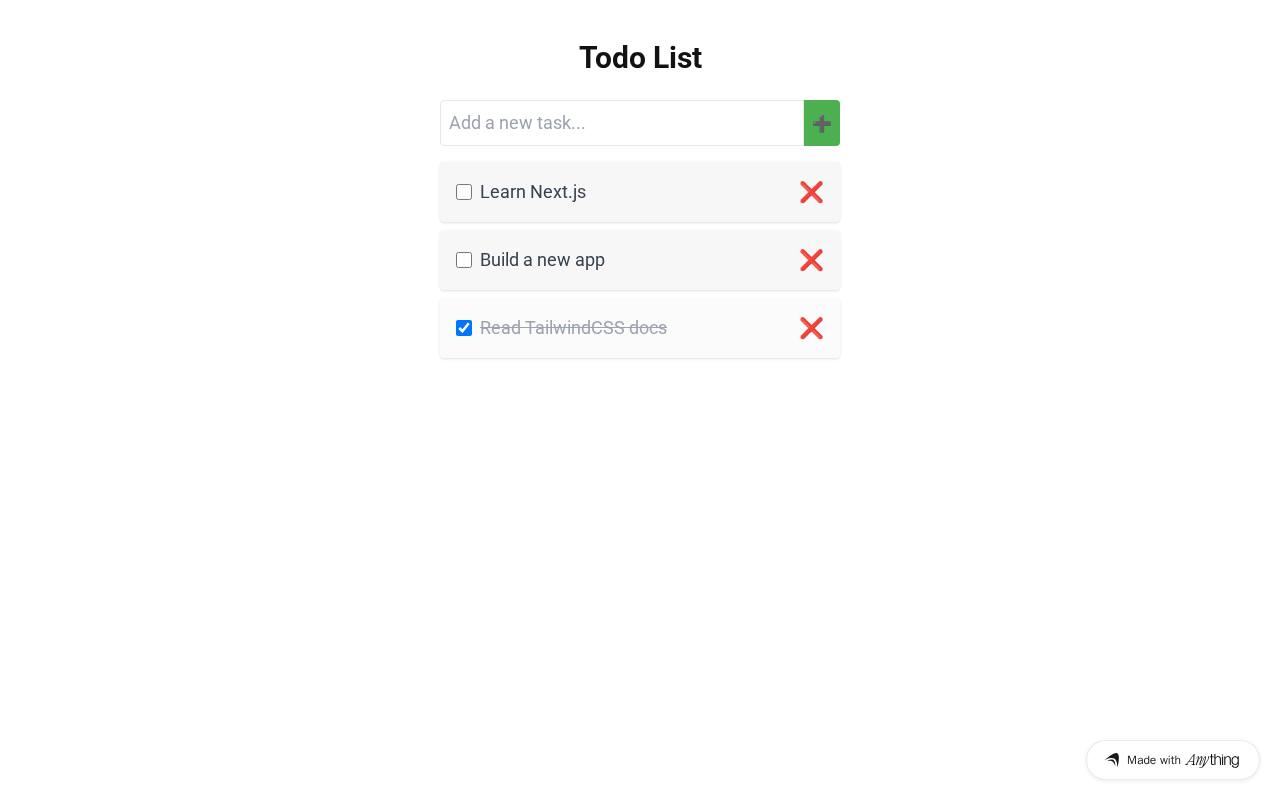The width and height of the screenshot is (1280, 800).
Task: Delete the Learn Next.js task
Action: [811, 192]
